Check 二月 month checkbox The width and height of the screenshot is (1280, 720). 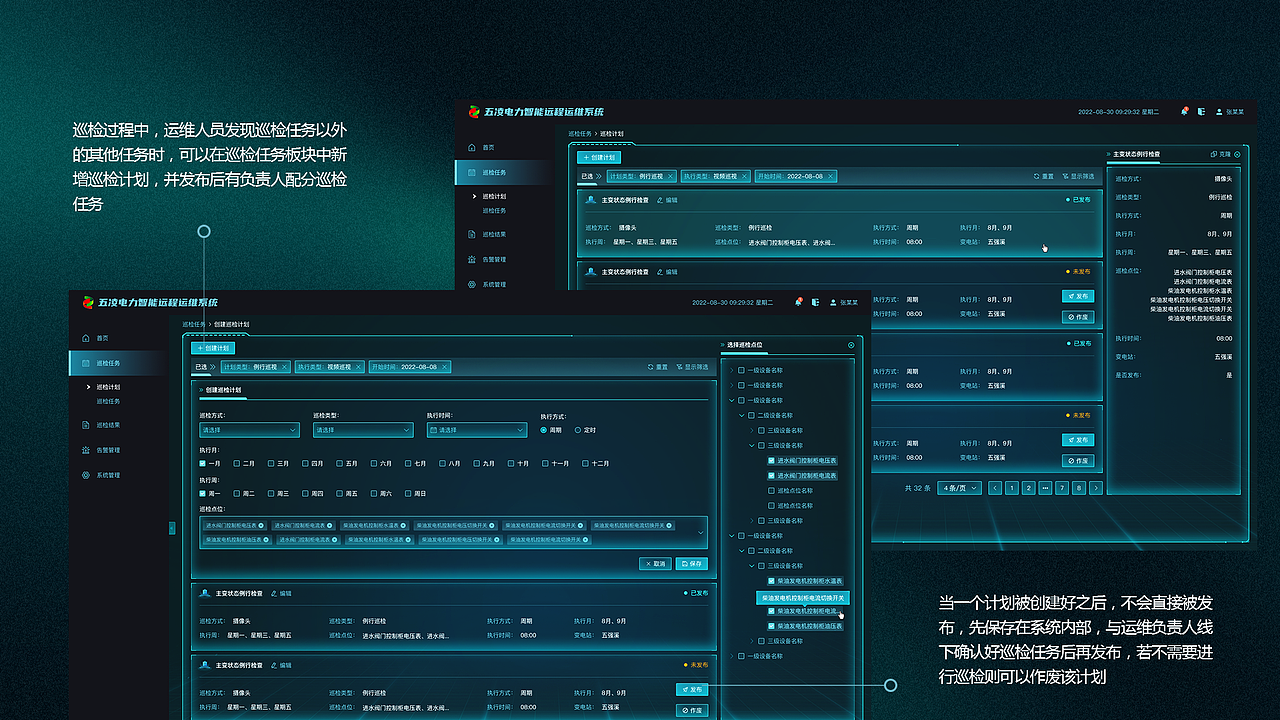click(237, 463)
